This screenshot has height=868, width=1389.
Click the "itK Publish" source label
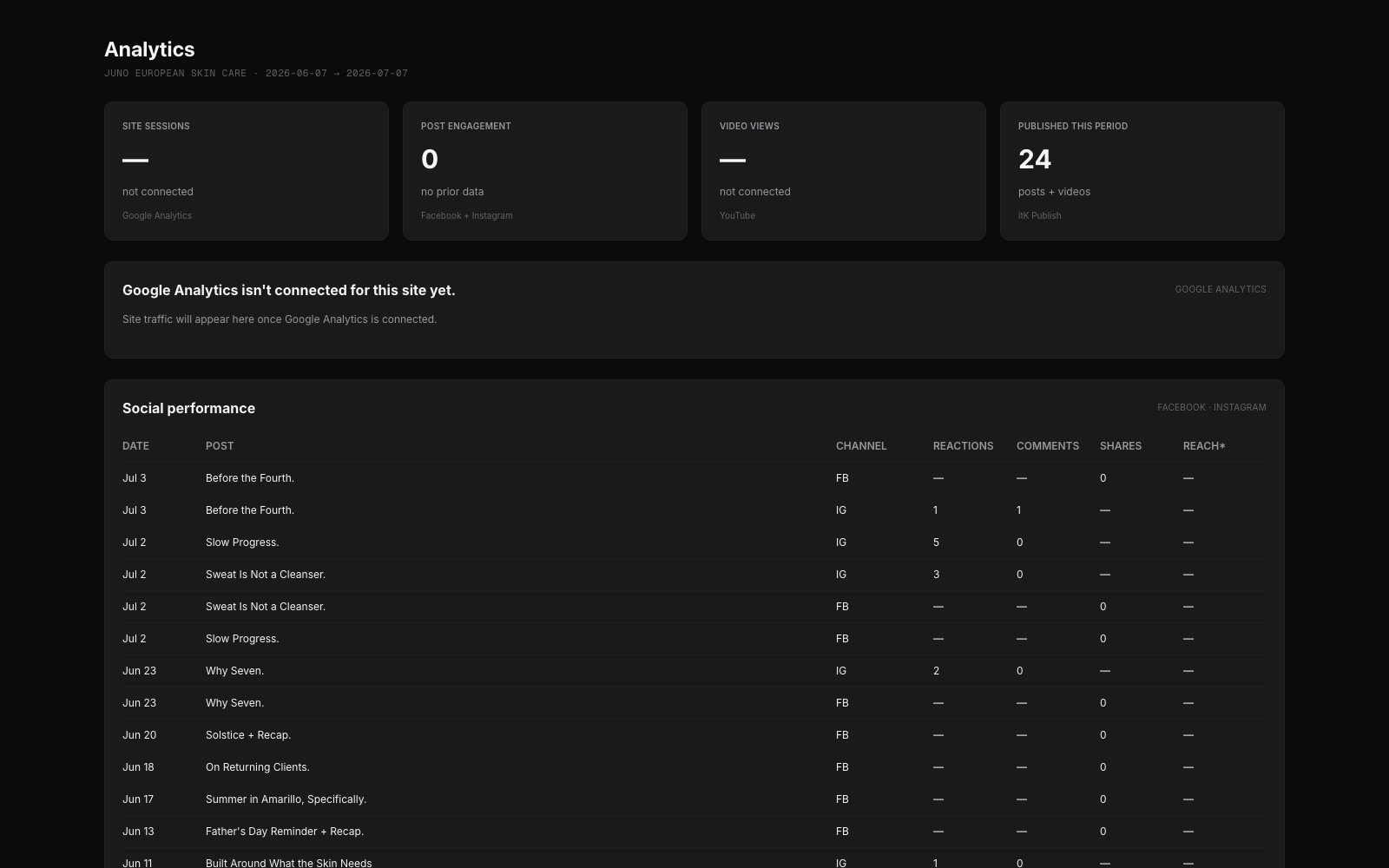pos(1040,215)
